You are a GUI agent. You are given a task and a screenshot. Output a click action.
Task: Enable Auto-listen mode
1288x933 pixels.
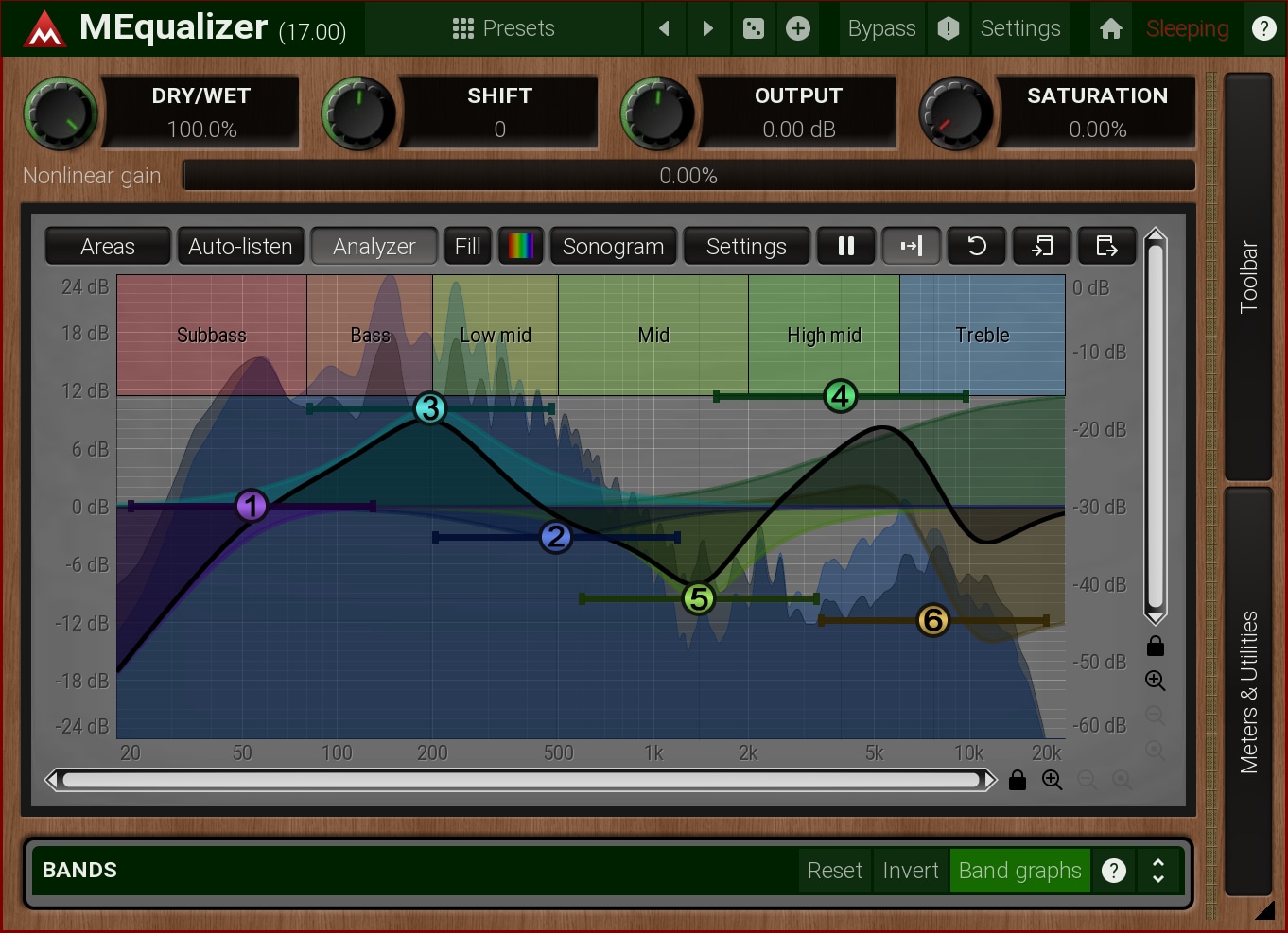coord(240,246)
